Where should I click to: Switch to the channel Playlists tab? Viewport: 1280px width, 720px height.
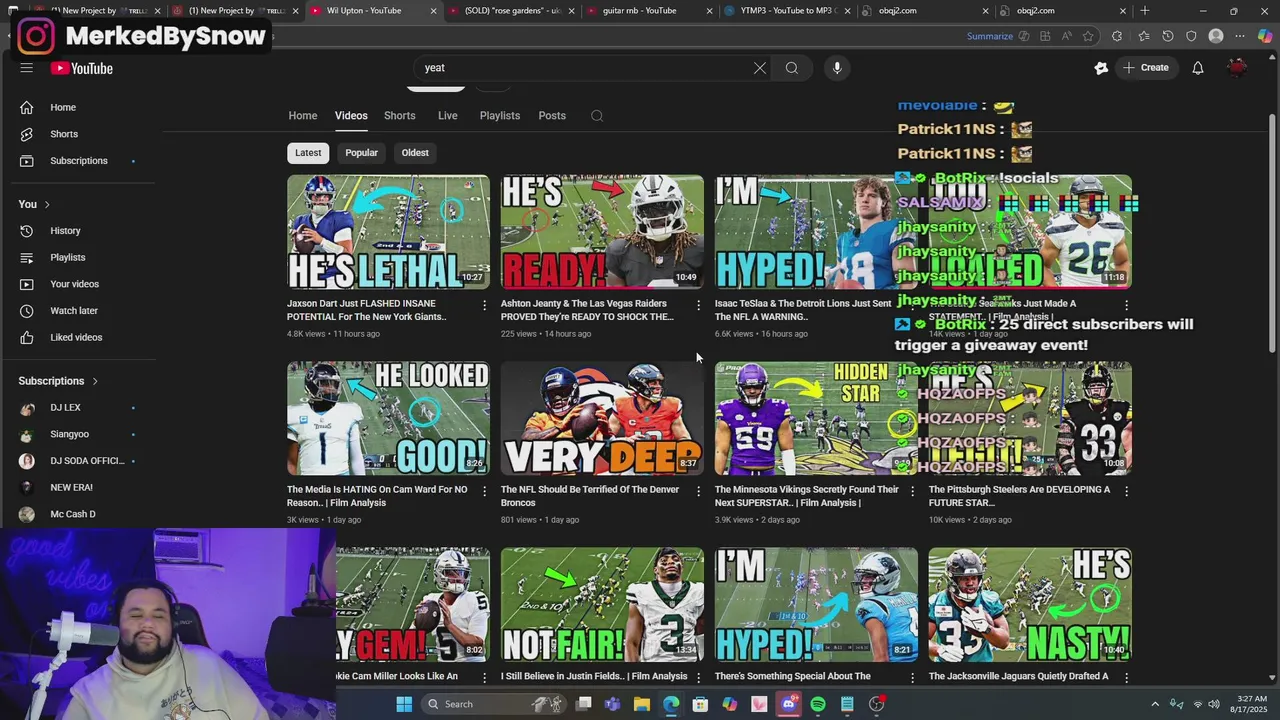tap(500, 115)
